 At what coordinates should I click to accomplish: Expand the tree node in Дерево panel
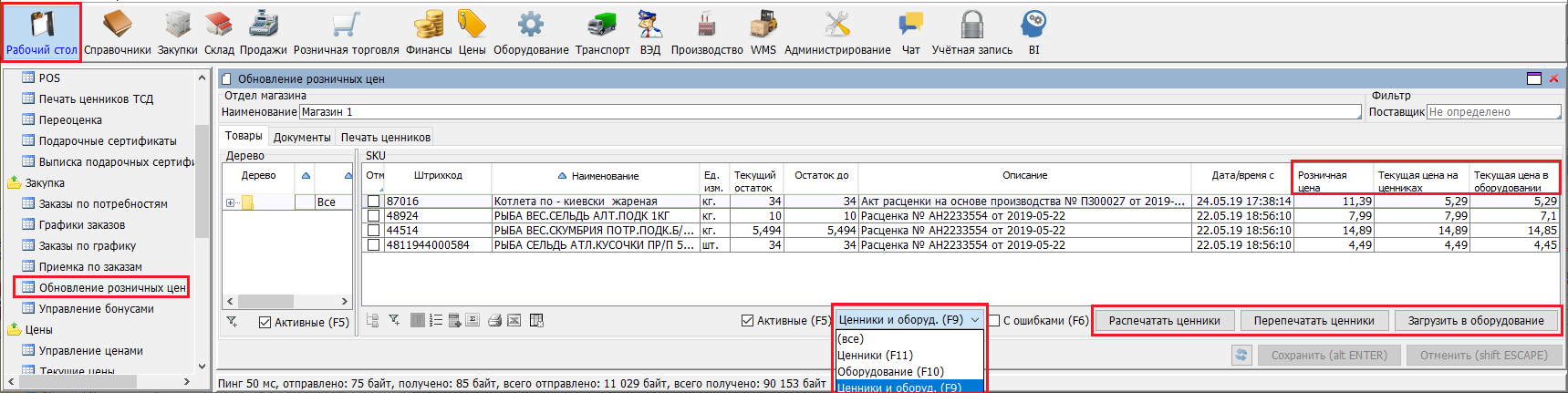tap(231, 202)
